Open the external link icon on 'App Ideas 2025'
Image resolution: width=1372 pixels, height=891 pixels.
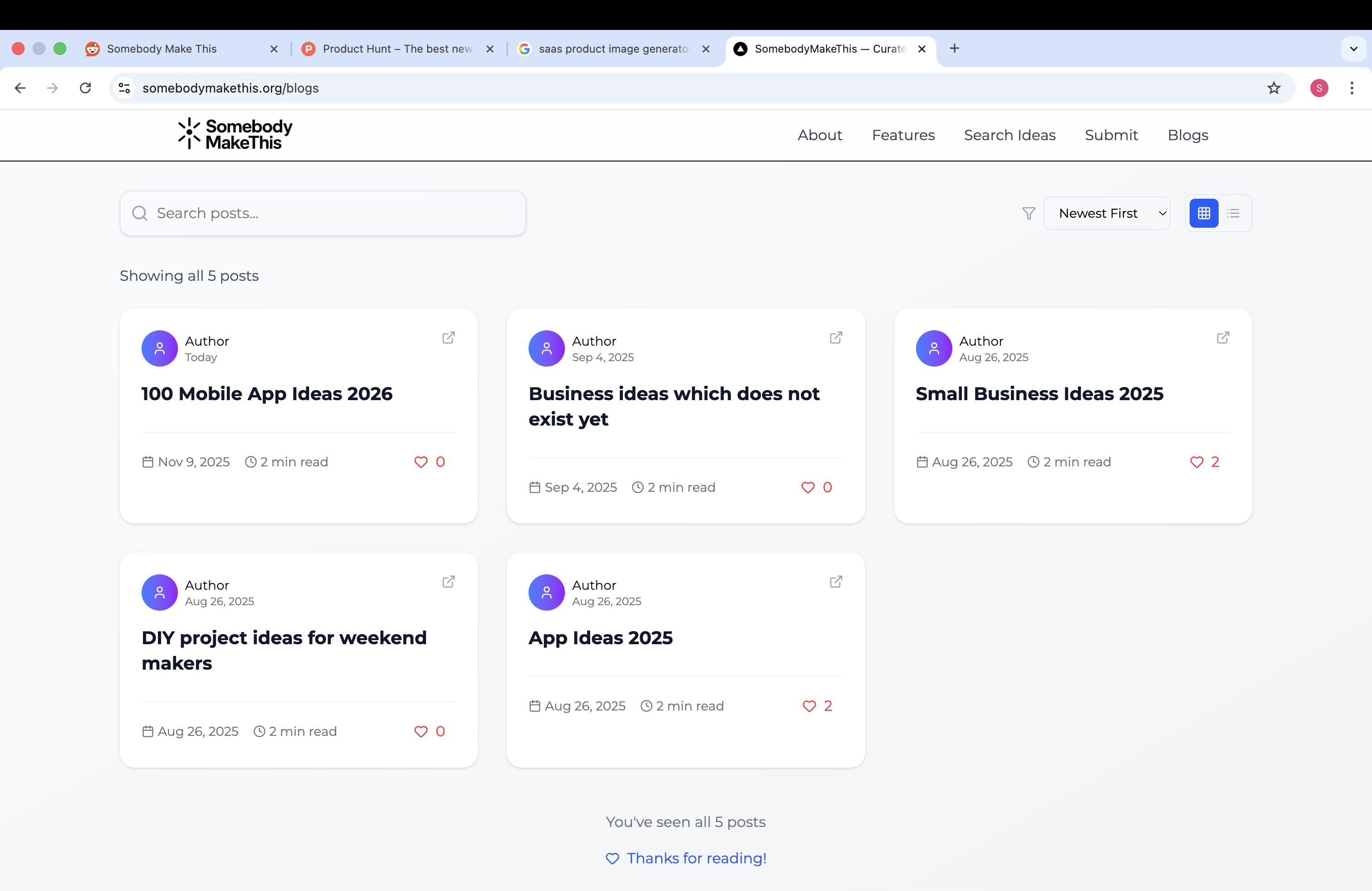(835, 582)
